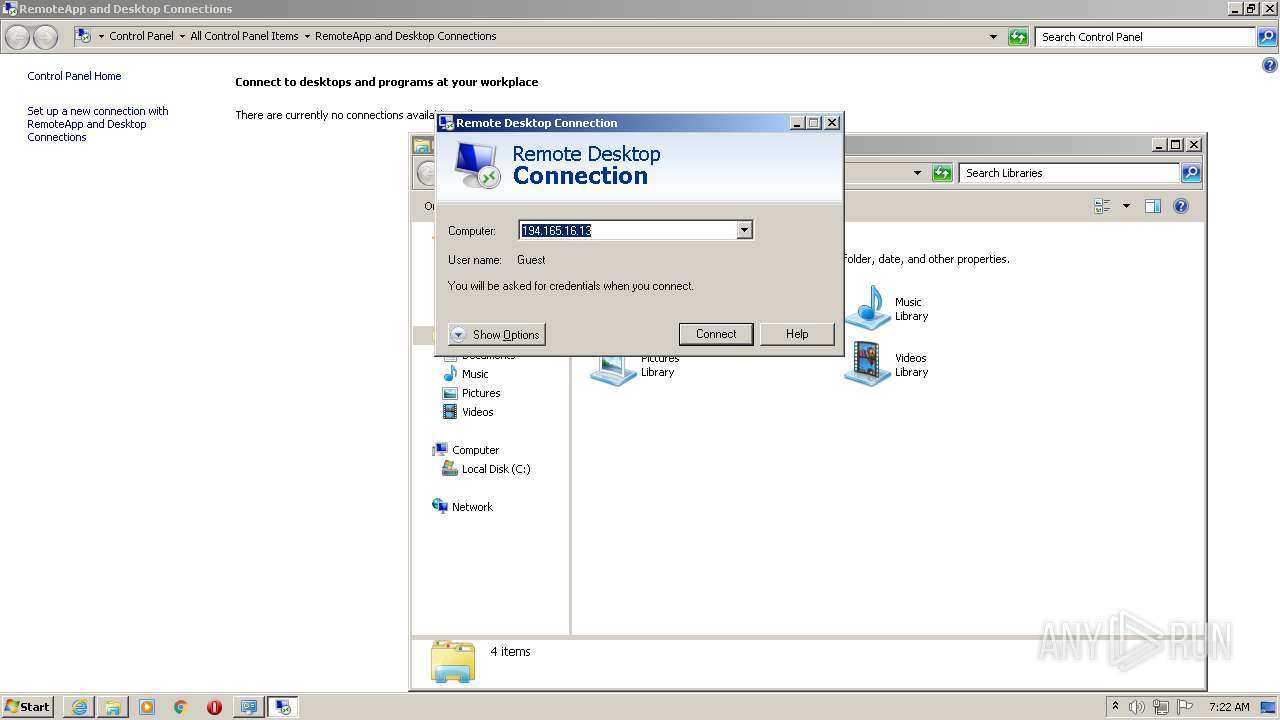
Task: Open the Libraries address history dropdown
Action: coord(917,173)
